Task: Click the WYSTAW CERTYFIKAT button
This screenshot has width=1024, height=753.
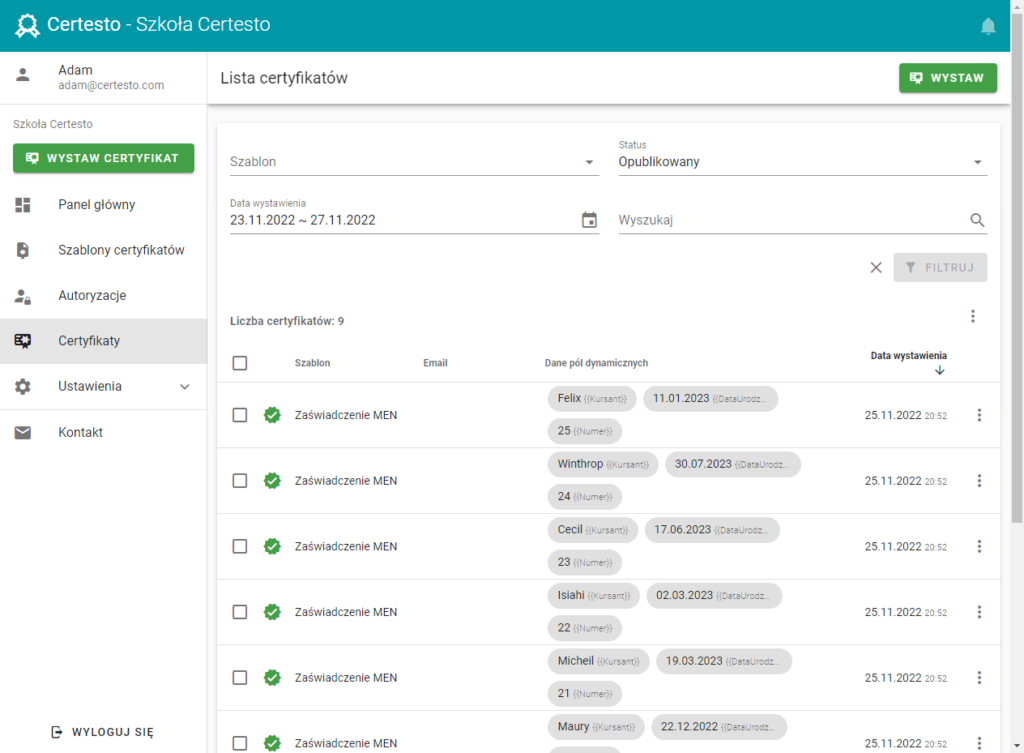Action: pos(103,159)
